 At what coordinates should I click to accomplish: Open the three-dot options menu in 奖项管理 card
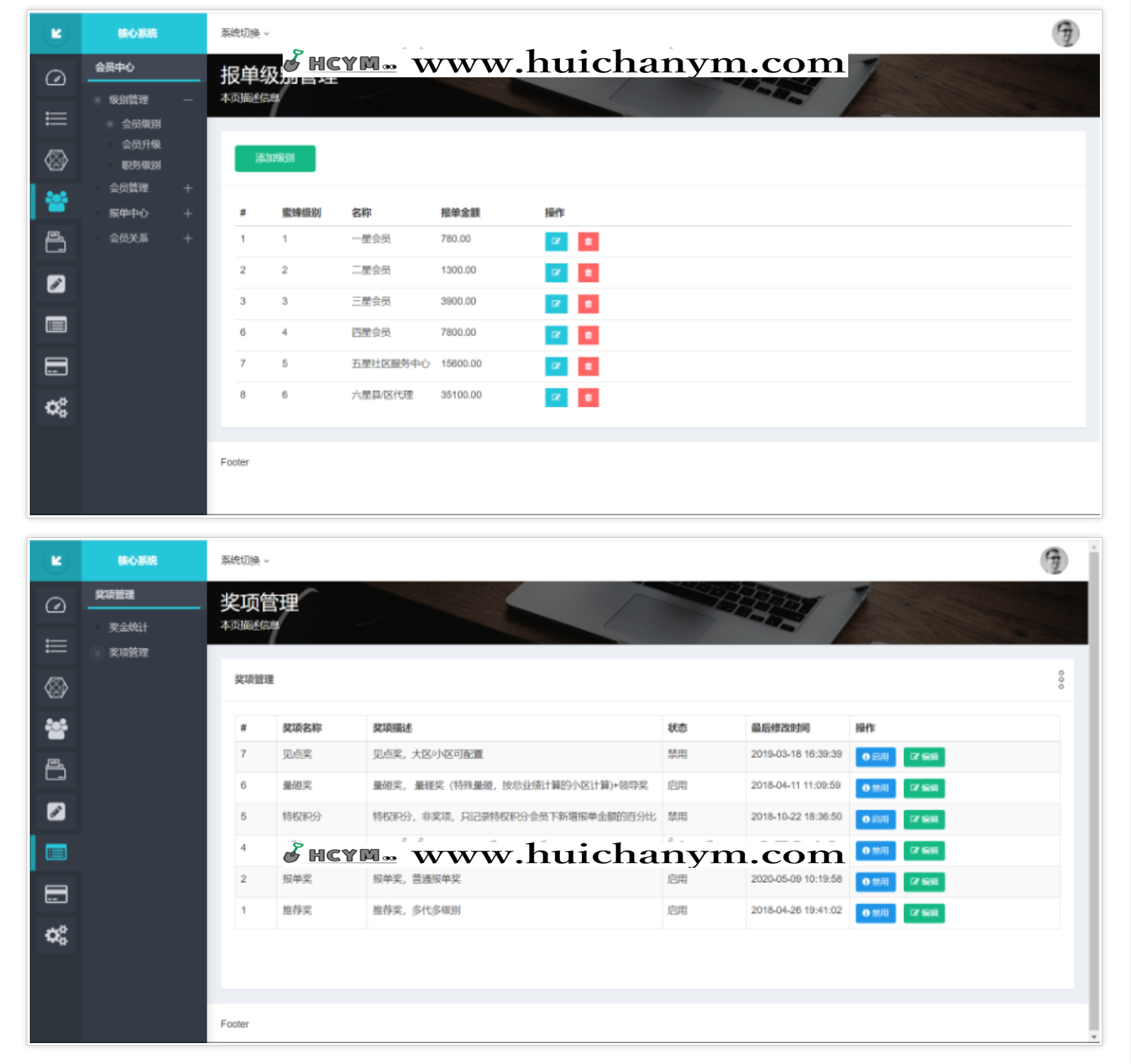1061,679
